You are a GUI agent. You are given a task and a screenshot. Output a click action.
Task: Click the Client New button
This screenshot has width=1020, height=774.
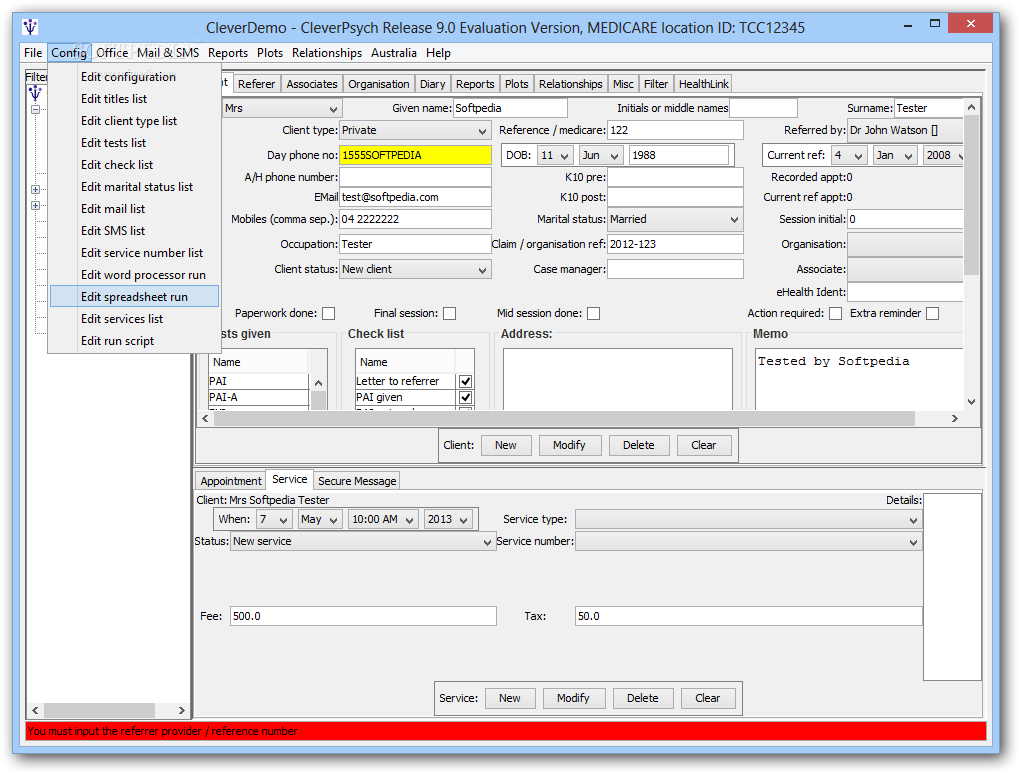[505, 446]
